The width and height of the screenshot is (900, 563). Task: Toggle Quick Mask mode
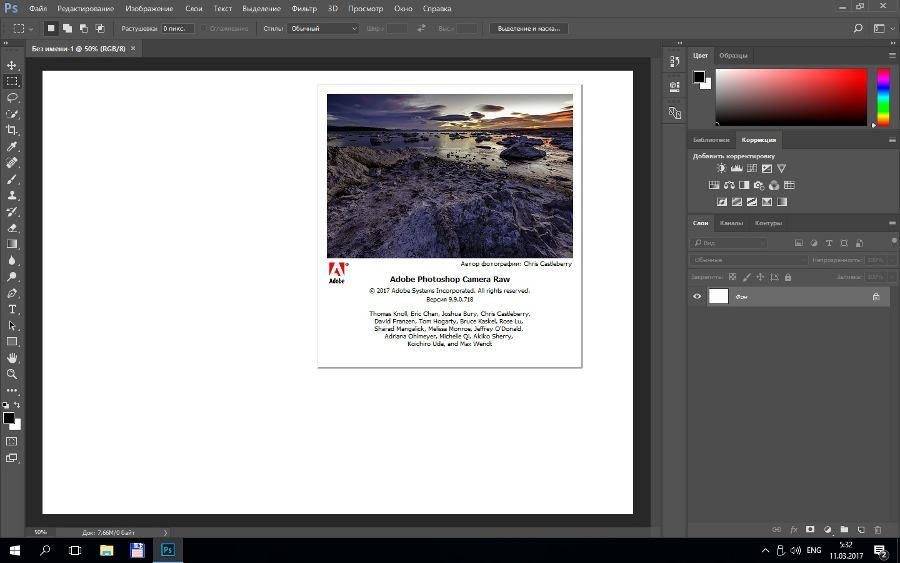tap(11, 441)
